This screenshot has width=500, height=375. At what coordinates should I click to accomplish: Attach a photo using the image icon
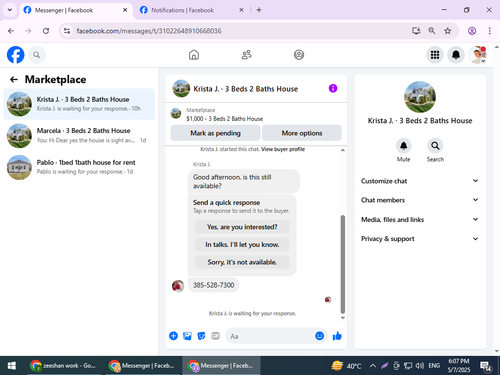coord(187,336)
